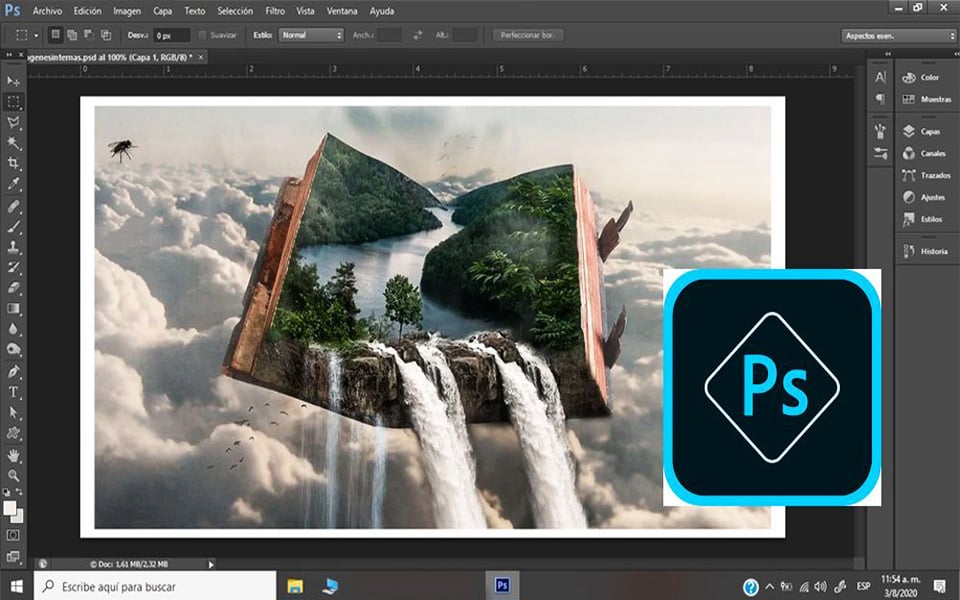The image size is (960, 600).
Task: Click the Windows taskbar search box
Action: coord(155,586)
